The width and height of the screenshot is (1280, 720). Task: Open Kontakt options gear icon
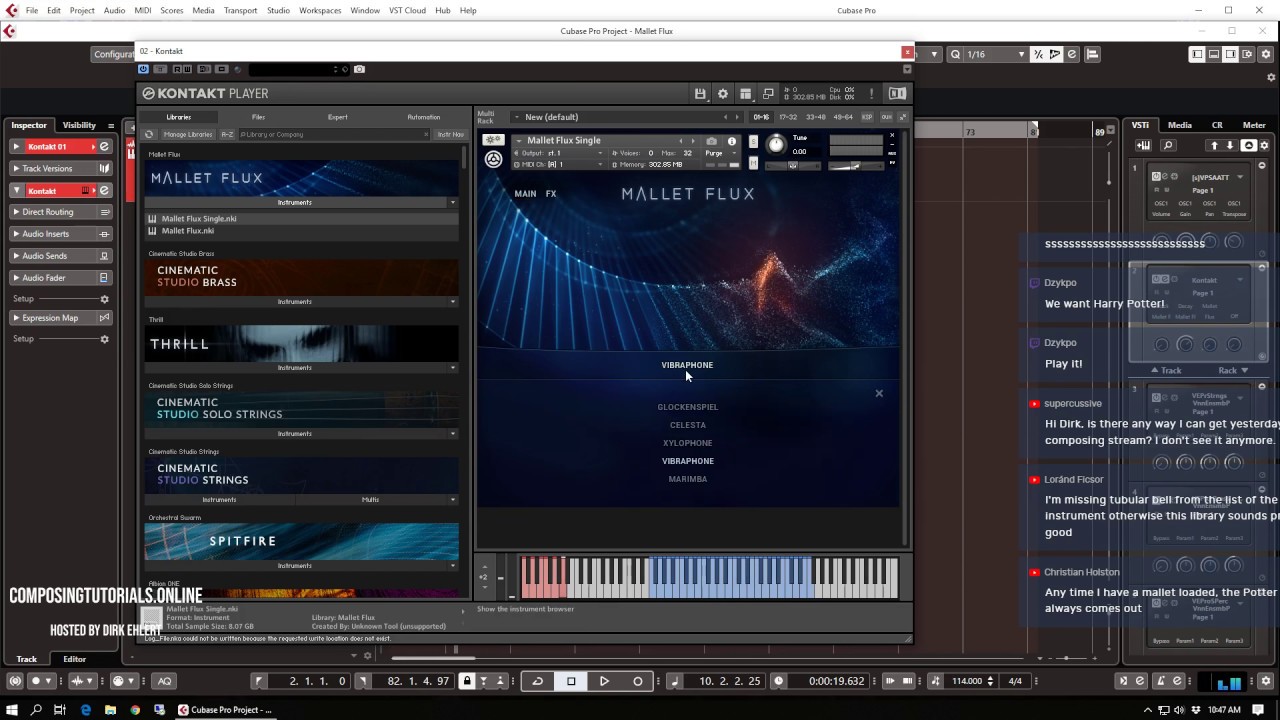[x=723, y=93]
